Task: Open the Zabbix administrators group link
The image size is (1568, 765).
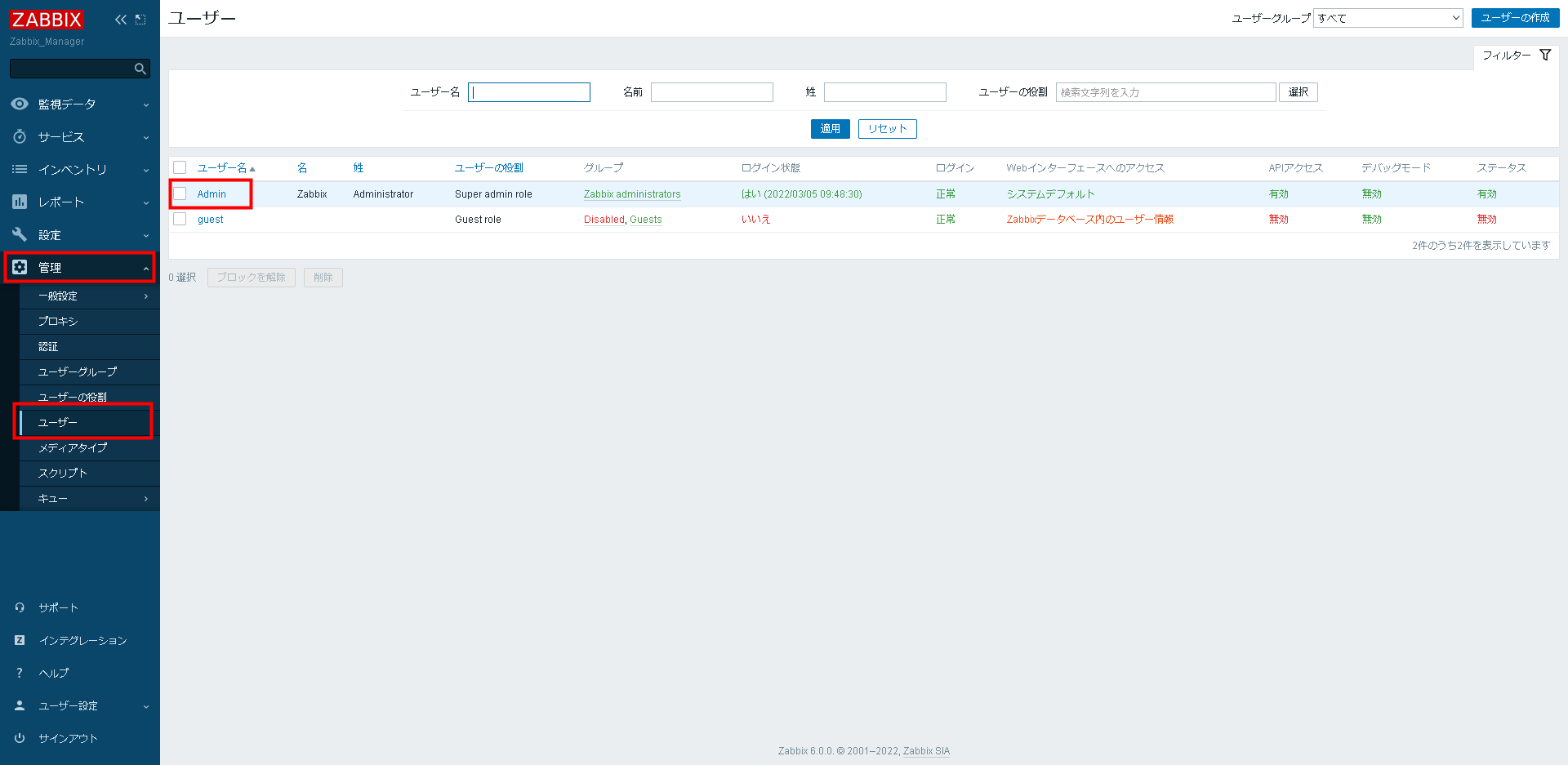Action: 632,194
